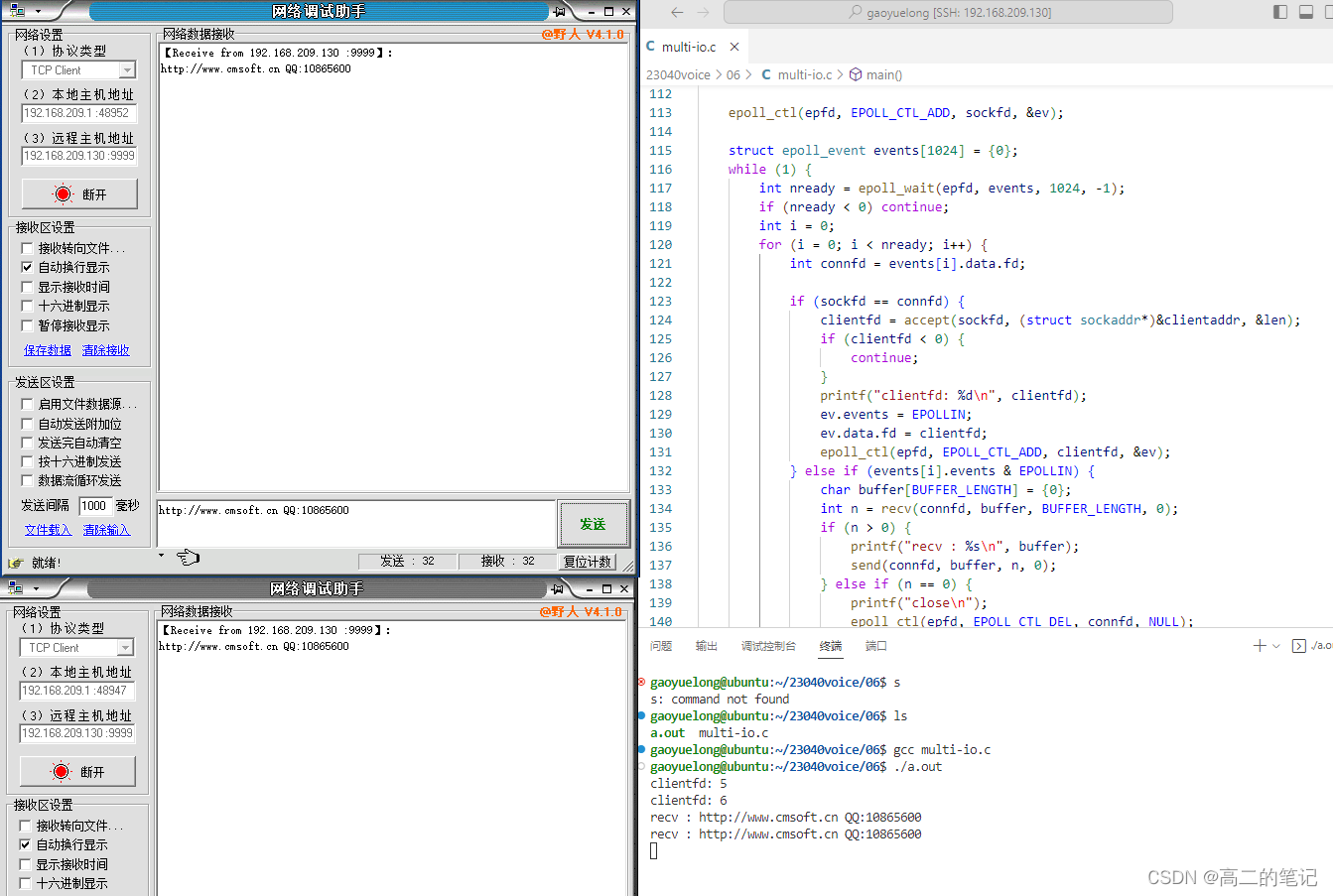Click the top window's remote address field 192.168.209.130:9999

79,156
